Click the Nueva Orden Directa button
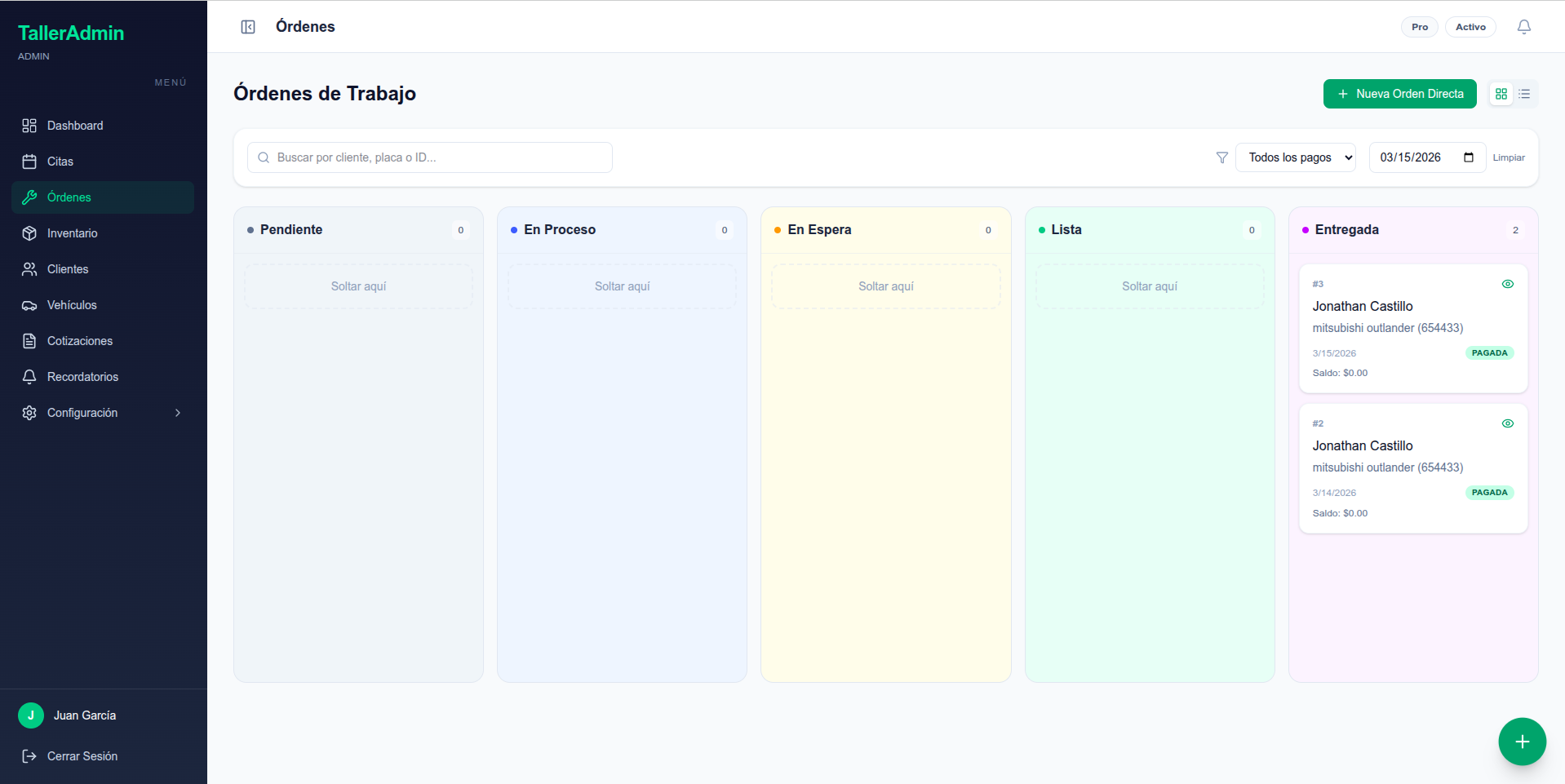 click(1399, 94)
